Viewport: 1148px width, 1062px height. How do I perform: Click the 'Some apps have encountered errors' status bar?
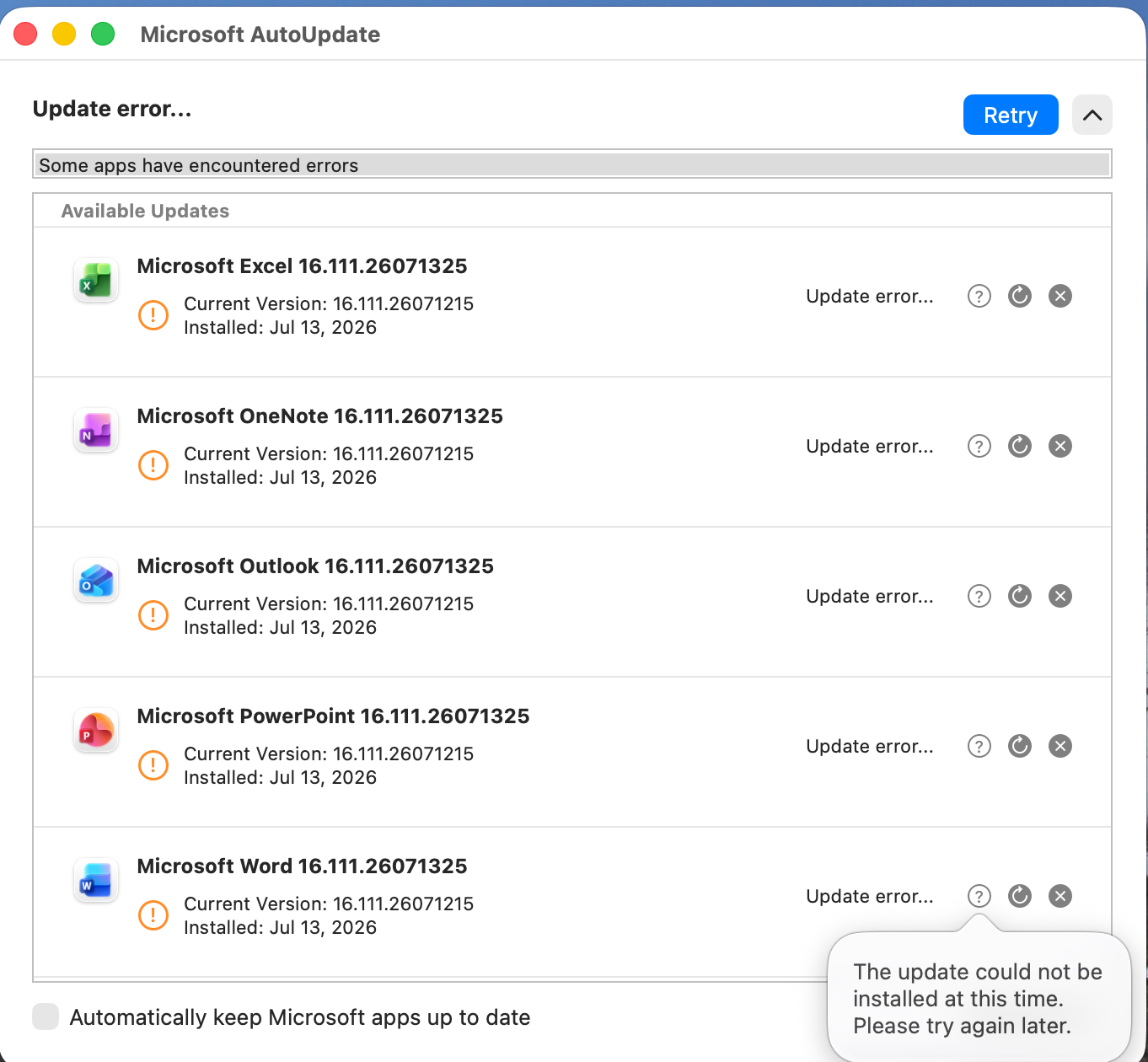(x=572, y=164)
